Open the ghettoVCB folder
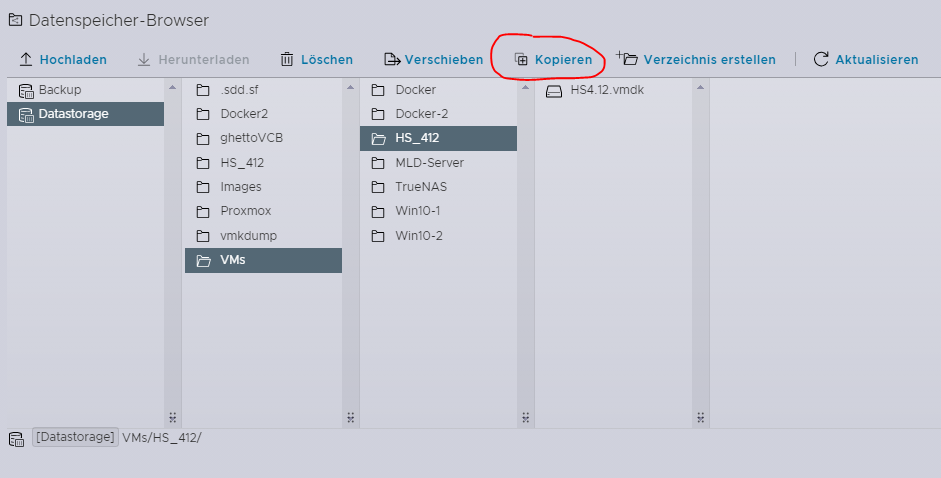941x478 pixels. point(244,138)
